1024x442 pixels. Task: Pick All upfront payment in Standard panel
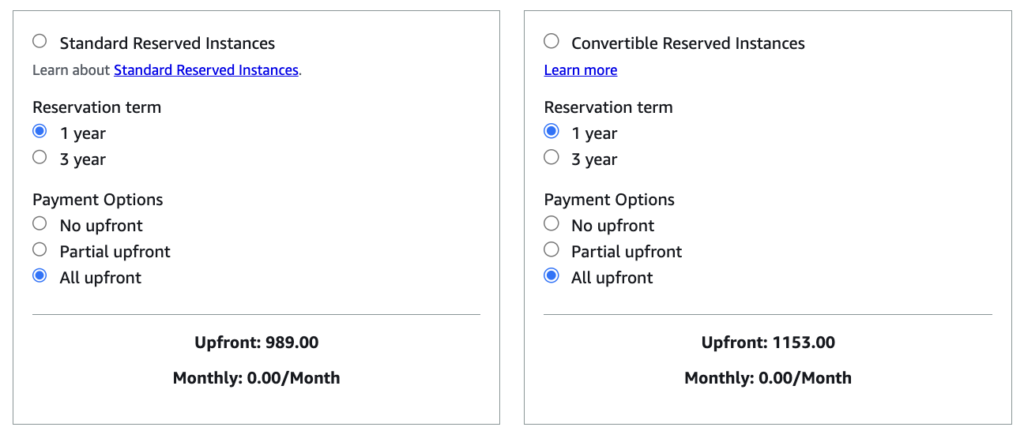(x=40, y=276)
